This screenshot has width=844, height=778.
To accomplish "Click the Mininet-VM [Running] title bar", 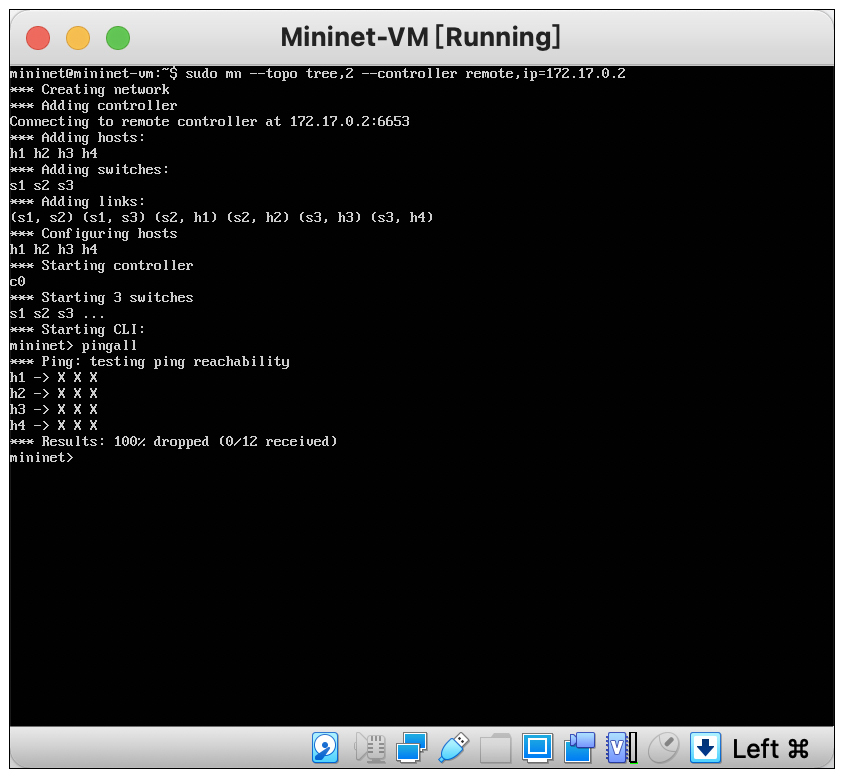I will (x=420, y=37).
